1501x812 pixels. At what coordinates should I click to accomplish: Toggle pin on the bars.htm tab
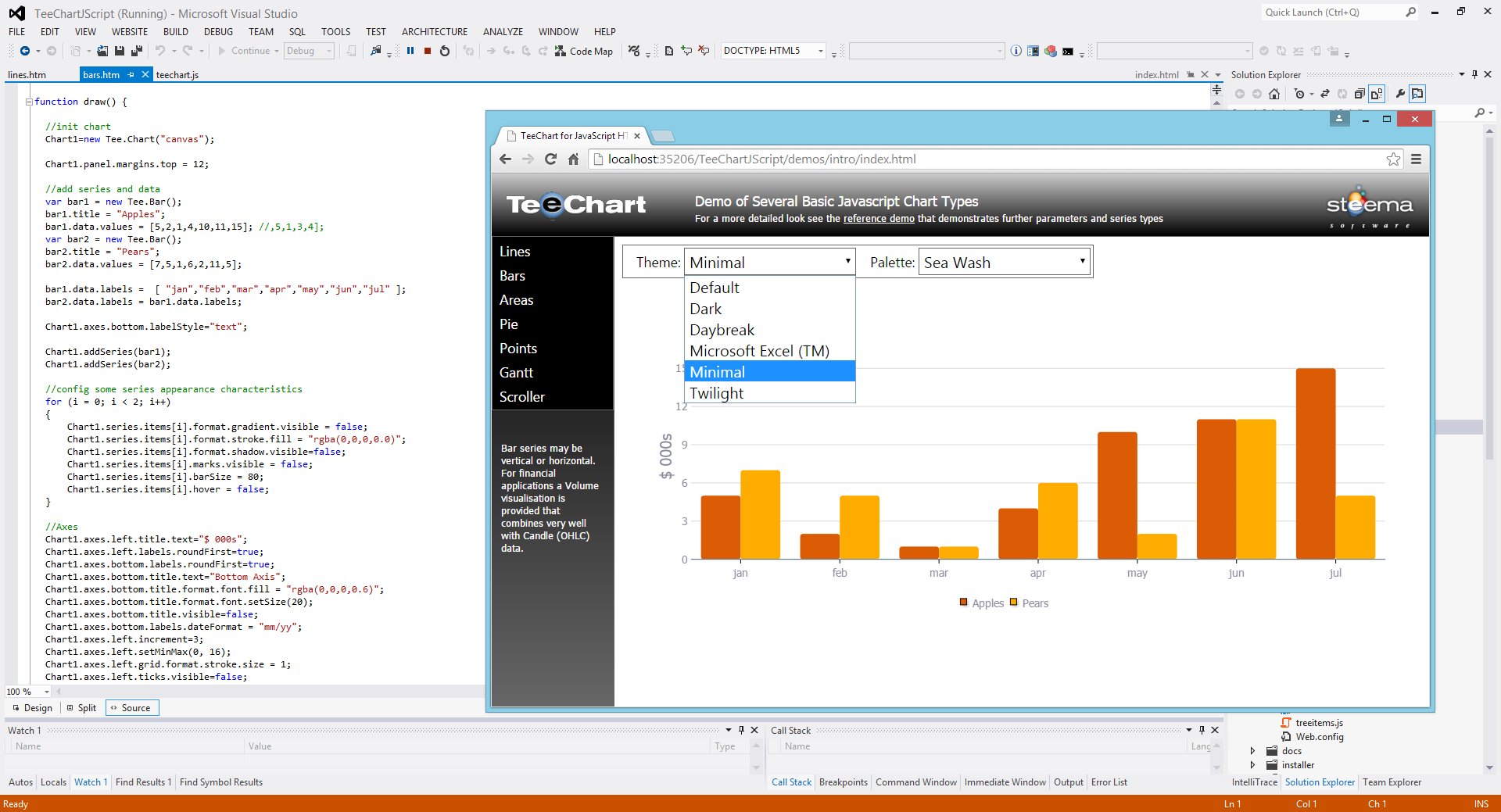(x=131, y=75)
